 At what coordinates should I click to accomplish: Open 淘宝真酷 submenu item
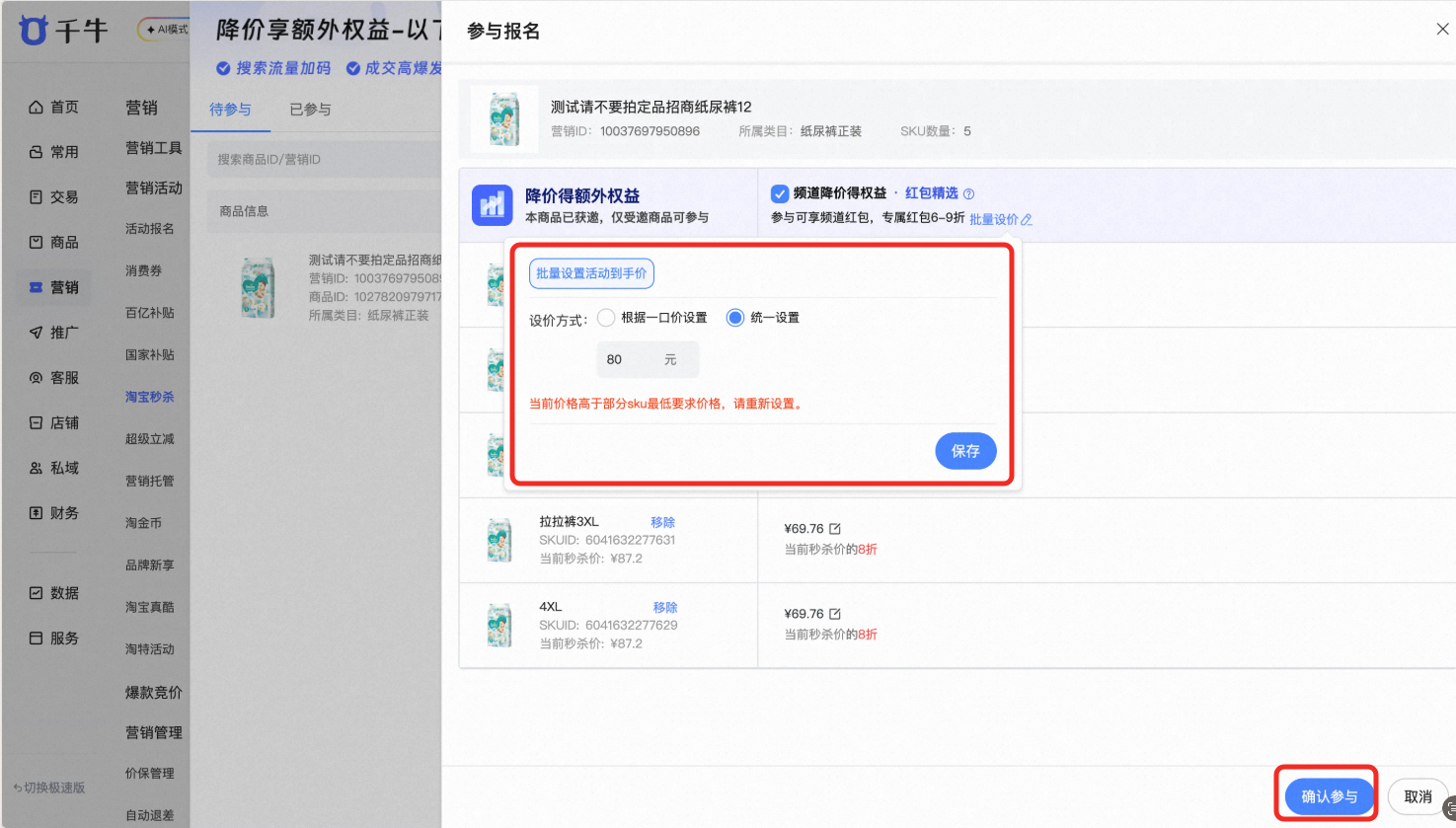pos(150,607)
